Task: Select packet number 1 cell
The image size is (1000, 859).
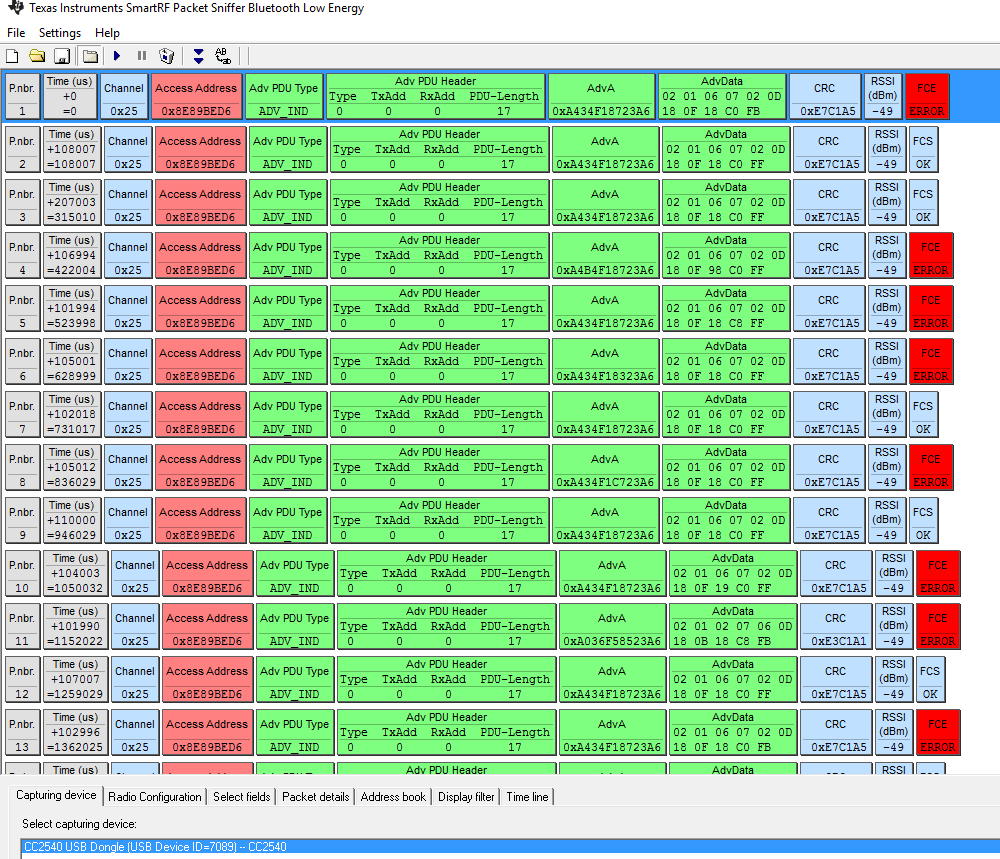Action: [22, 96]
